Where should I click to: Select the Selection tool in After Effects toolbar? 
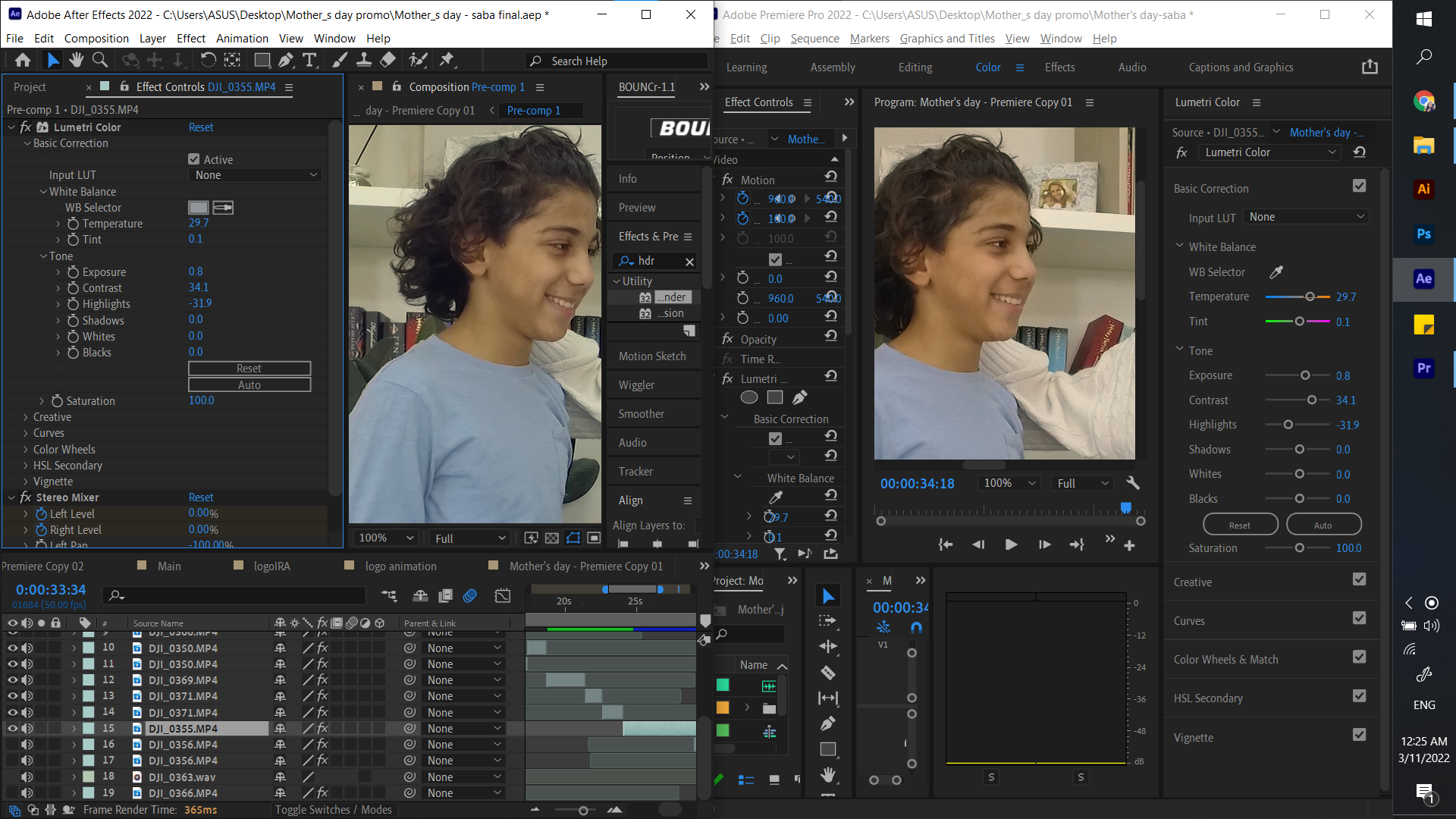(x=52, y=60)
